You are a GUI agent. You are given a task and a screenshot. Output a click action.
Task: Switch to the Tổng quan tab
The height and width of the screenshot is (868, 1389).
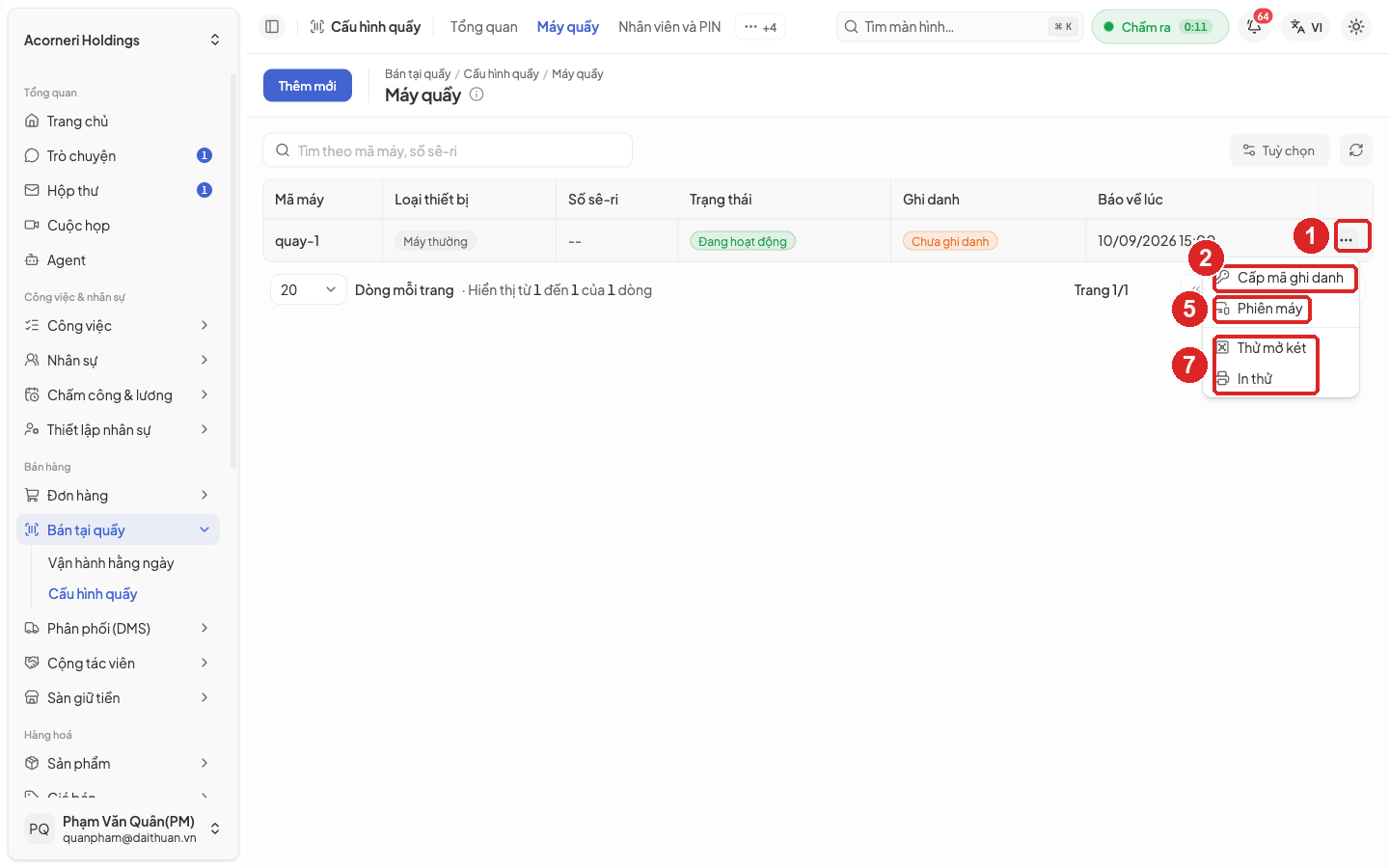(x=484, y=27)
